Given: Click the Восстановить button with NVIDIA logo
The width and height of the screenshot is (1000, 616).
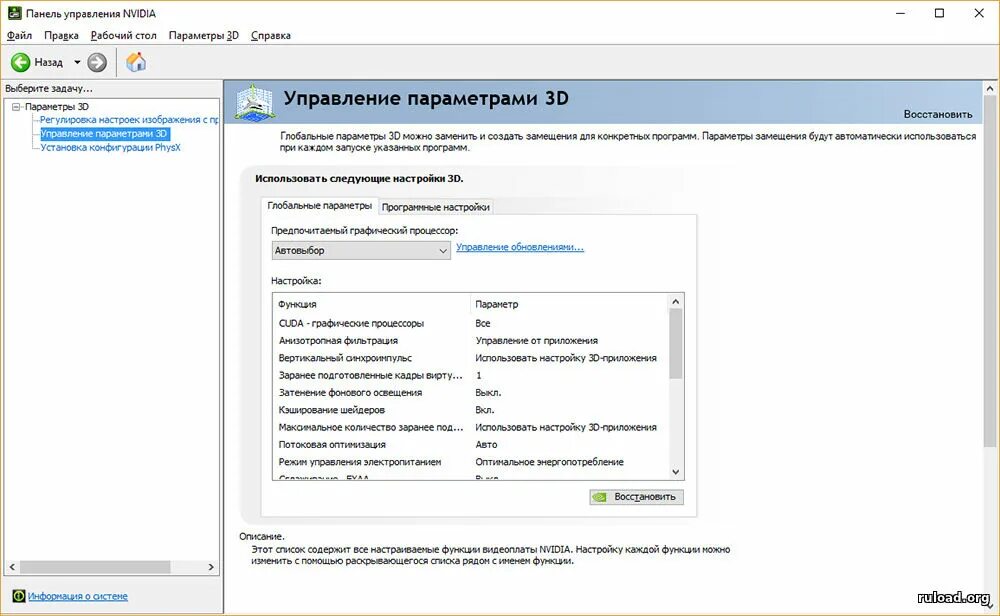Looking at the screenshot, I should point(636,497).
